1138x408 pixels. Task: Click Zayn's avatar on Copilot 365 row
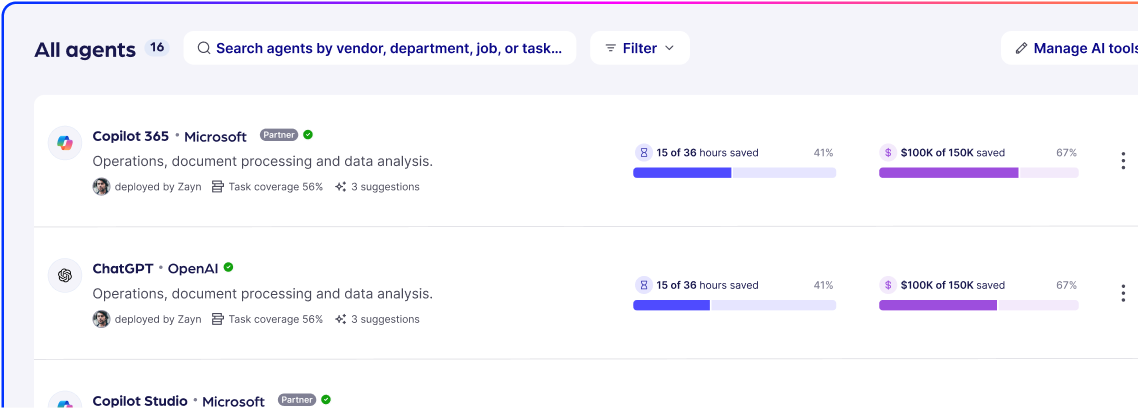[101, 187]
